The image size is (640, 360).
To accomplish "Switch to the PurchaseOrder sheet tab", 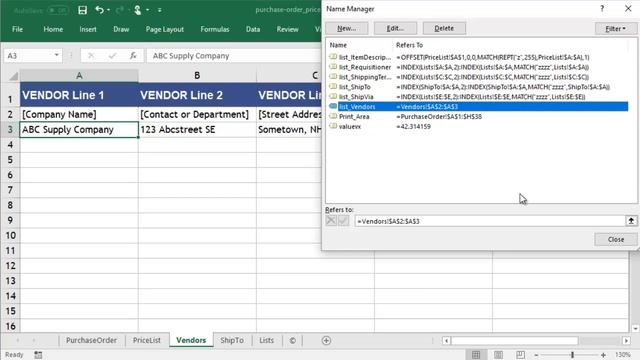I will click(91, 340).
